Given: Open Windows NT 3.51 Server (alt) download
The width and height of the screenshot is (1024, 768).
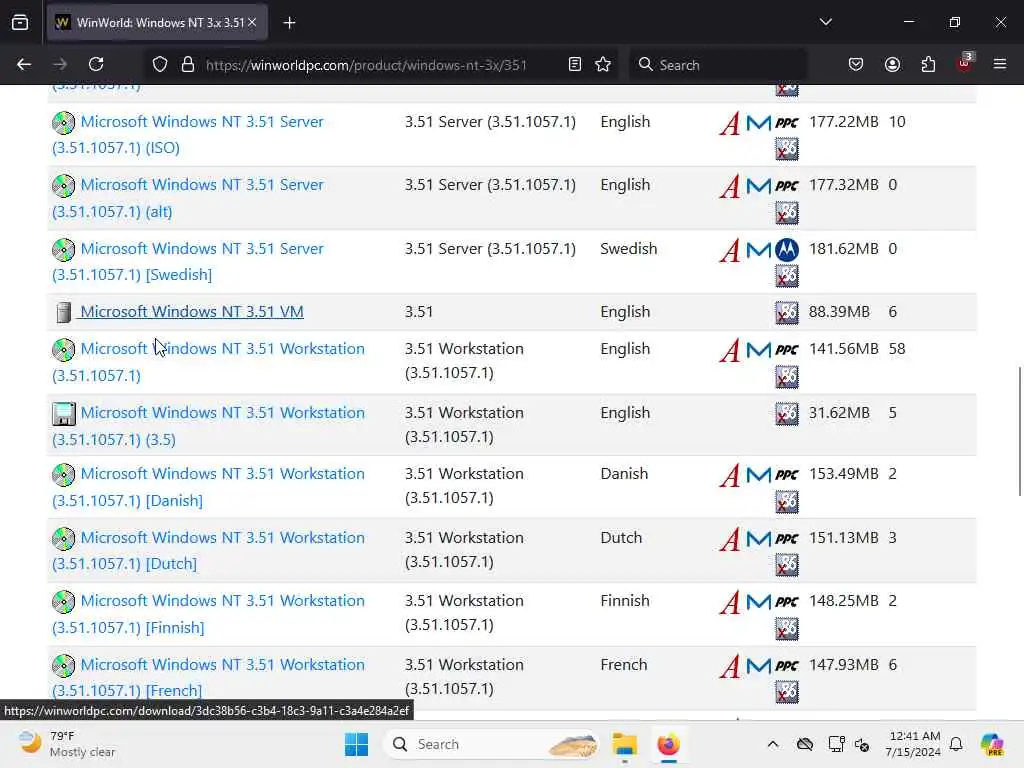Looking at the screenshot, I should 187,198.
